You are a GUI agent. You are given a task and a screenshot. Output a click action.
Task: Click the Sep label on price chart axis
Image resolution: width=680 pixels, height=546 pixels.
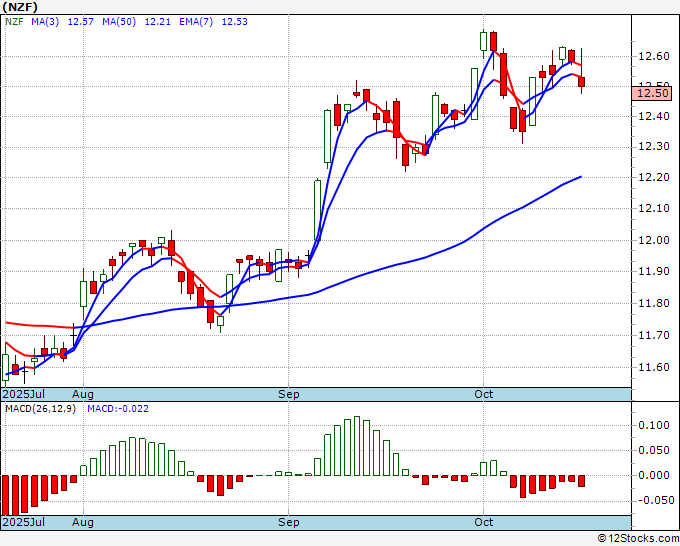288,394
